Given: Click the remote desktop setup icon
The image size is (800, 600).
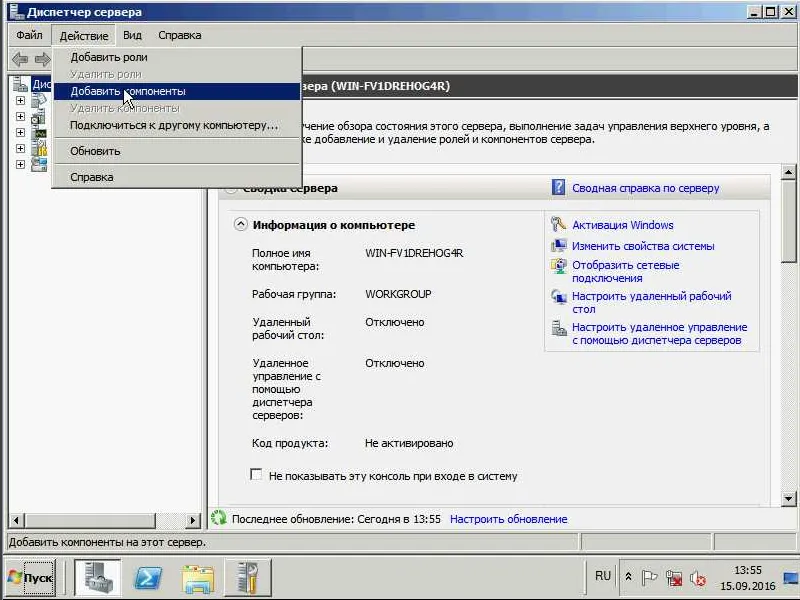Looking at the screenshot, I should coord(559,297).
